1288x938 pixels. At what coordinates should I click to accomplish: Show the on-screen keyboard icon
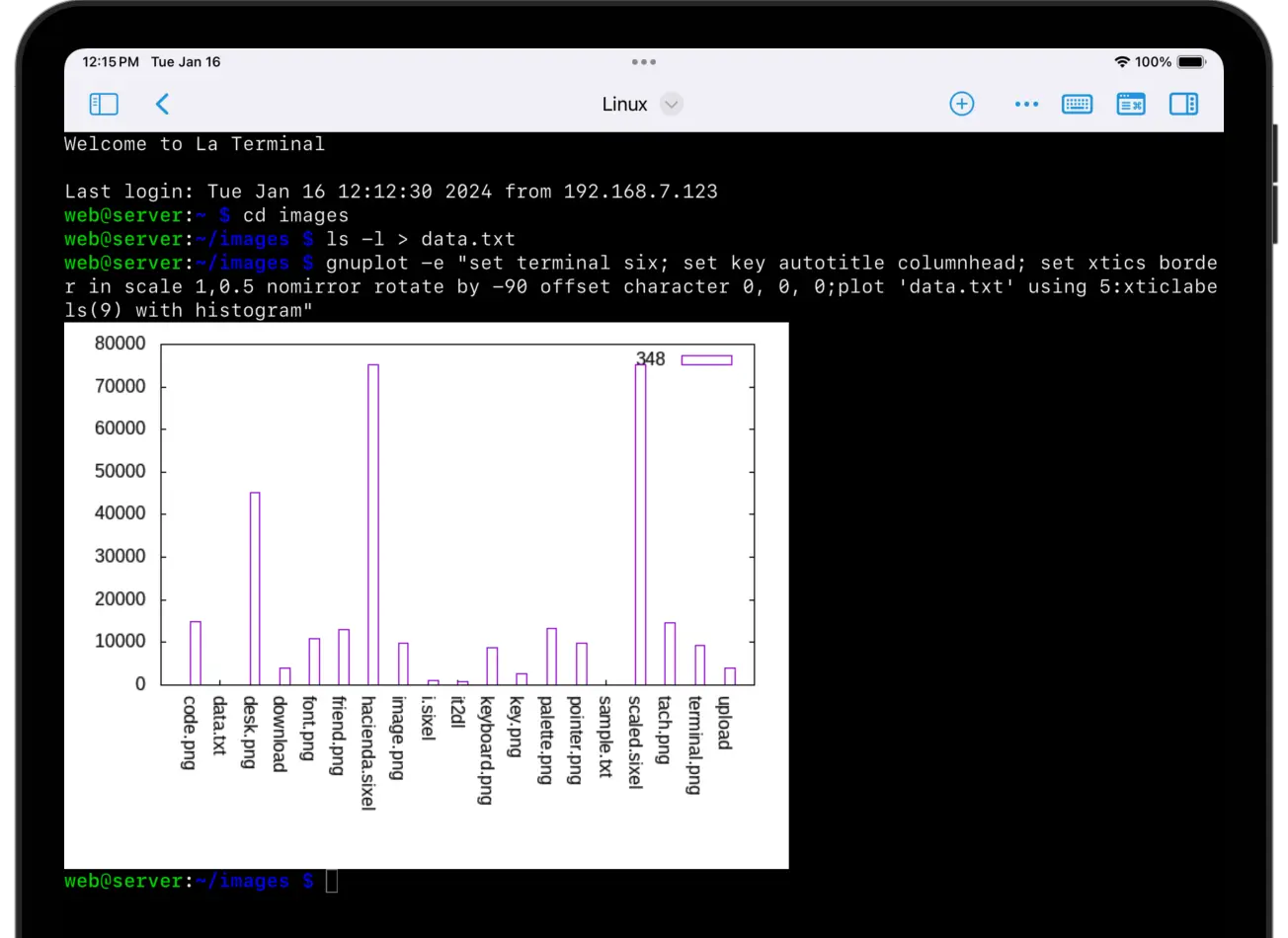1077,104
